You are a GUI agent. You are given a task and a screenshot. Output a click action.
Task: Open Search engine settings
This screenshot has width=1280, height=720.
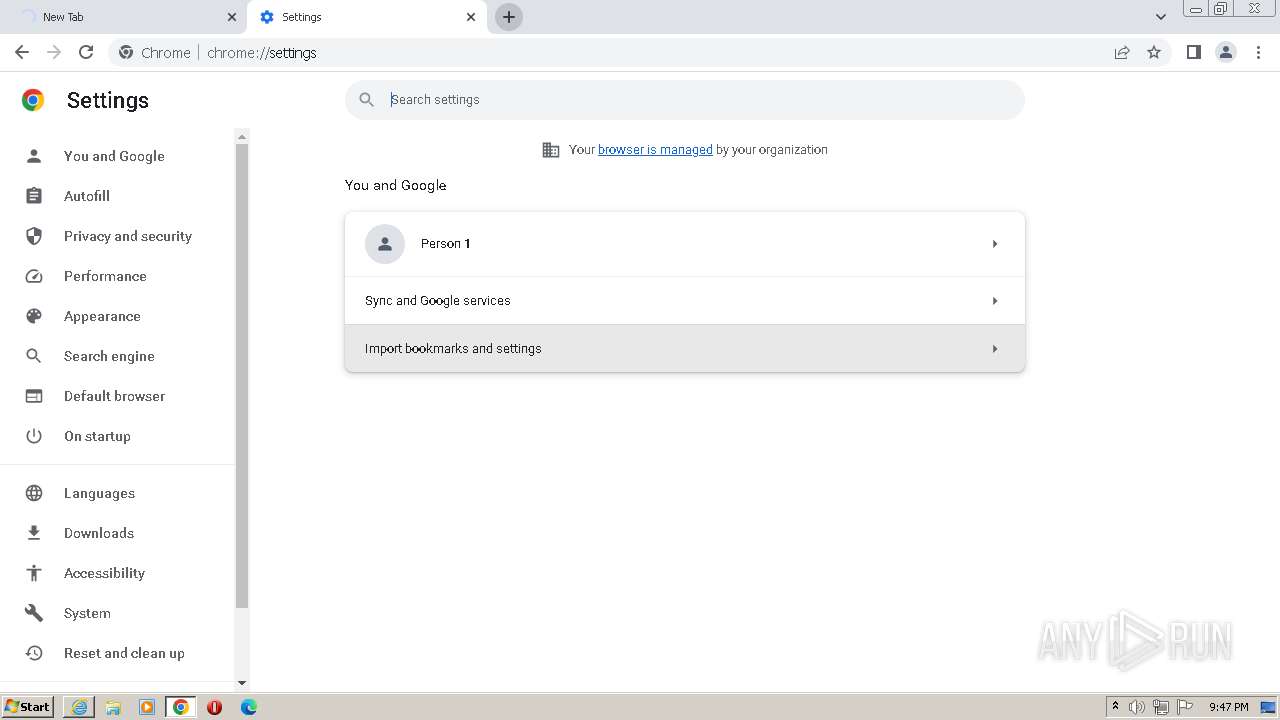pyautogui.click(x=109, y=356)
